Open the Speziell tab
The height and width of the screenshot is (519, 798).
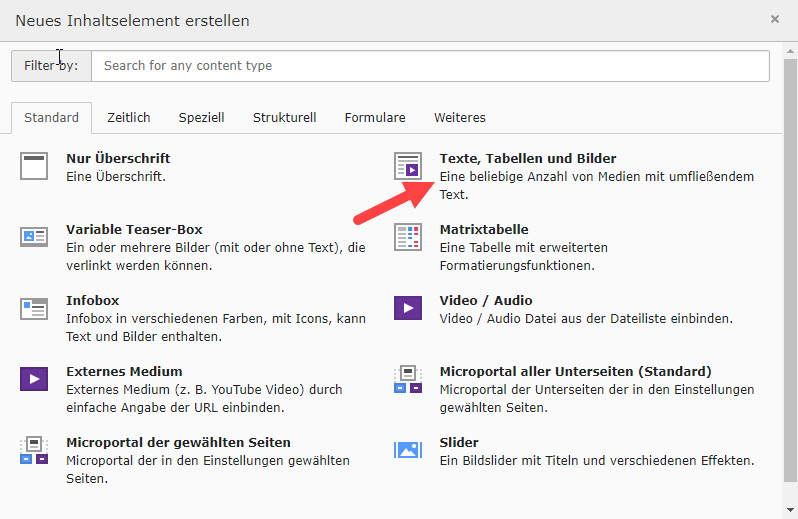(x=201, y=118)
